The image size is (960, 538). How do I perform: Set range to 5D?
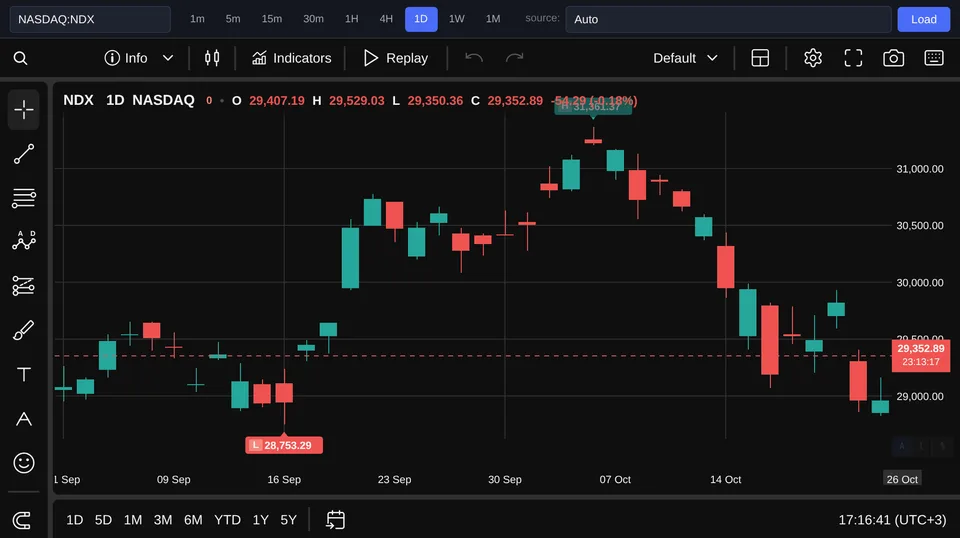[103, 520]
